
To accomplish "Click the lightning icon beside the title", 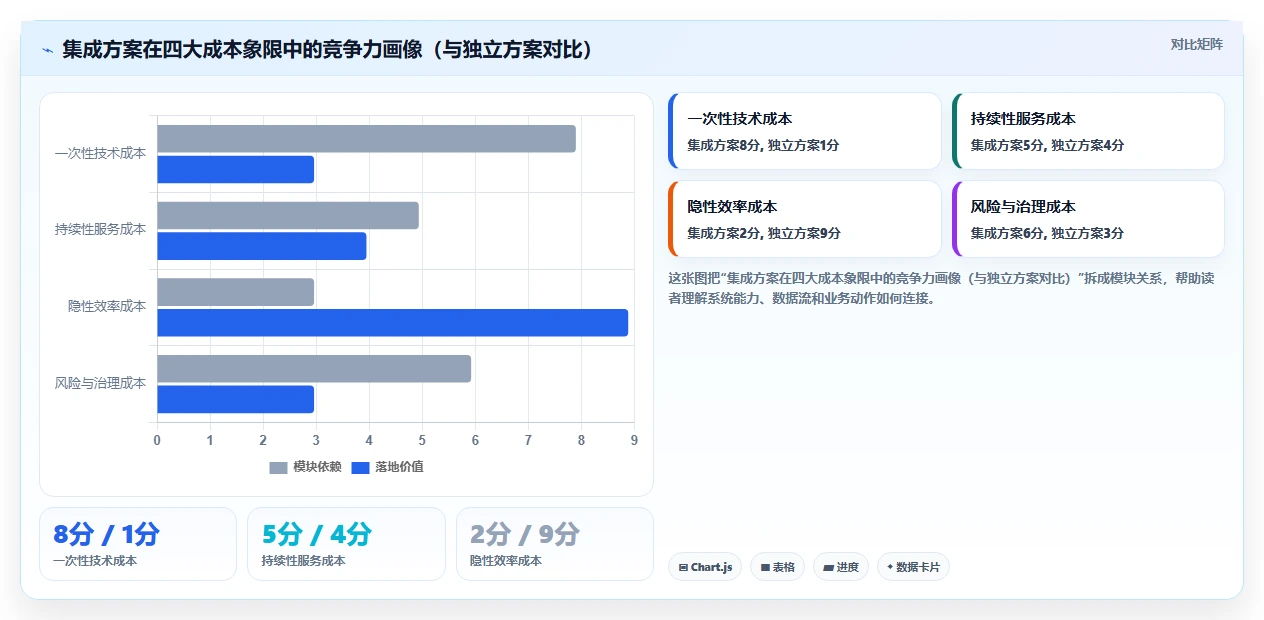I will click(48, 50).
